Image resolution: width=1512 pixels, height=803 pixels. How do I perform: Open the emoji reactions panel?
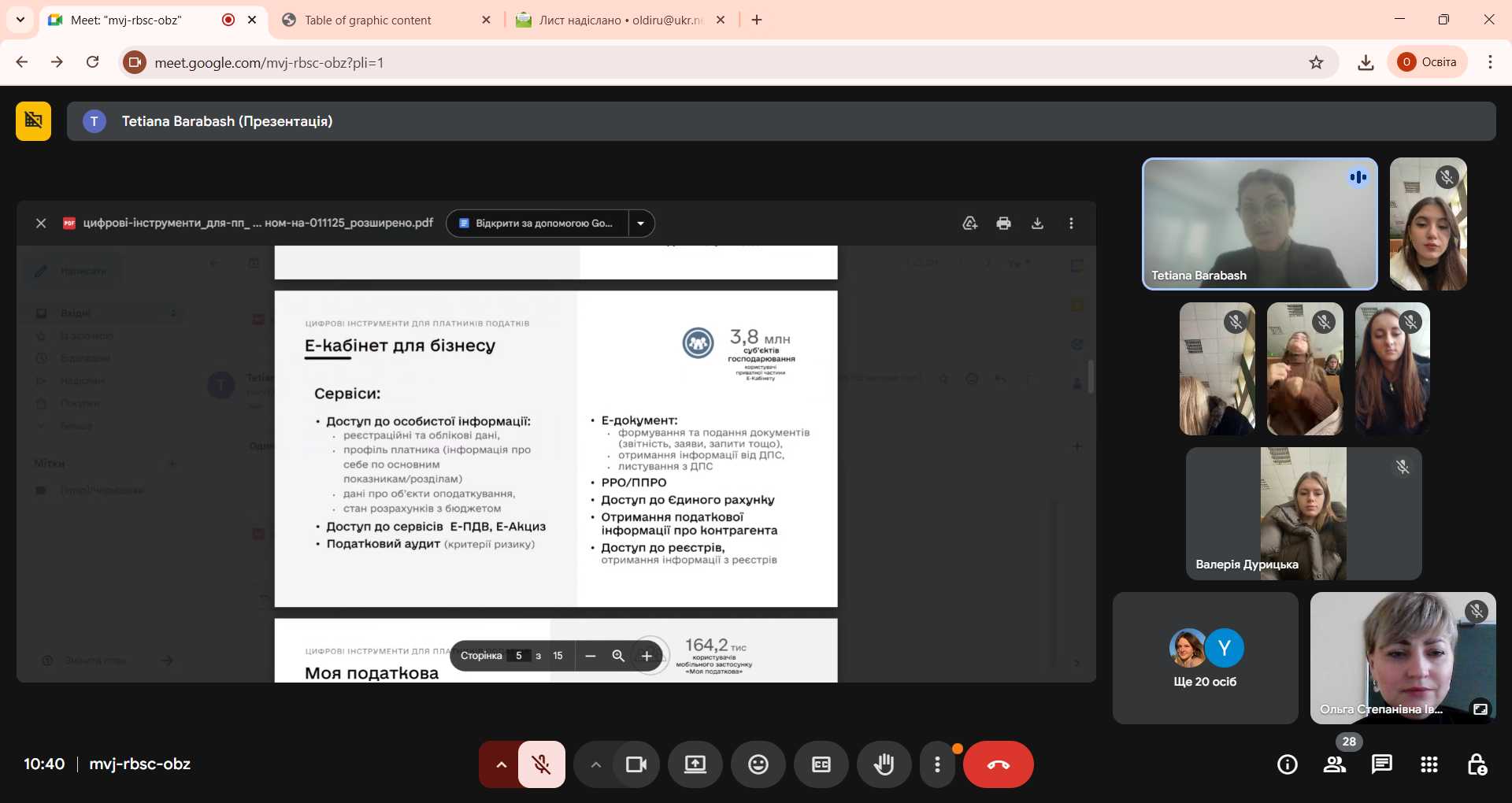click(x=758, y=764)
